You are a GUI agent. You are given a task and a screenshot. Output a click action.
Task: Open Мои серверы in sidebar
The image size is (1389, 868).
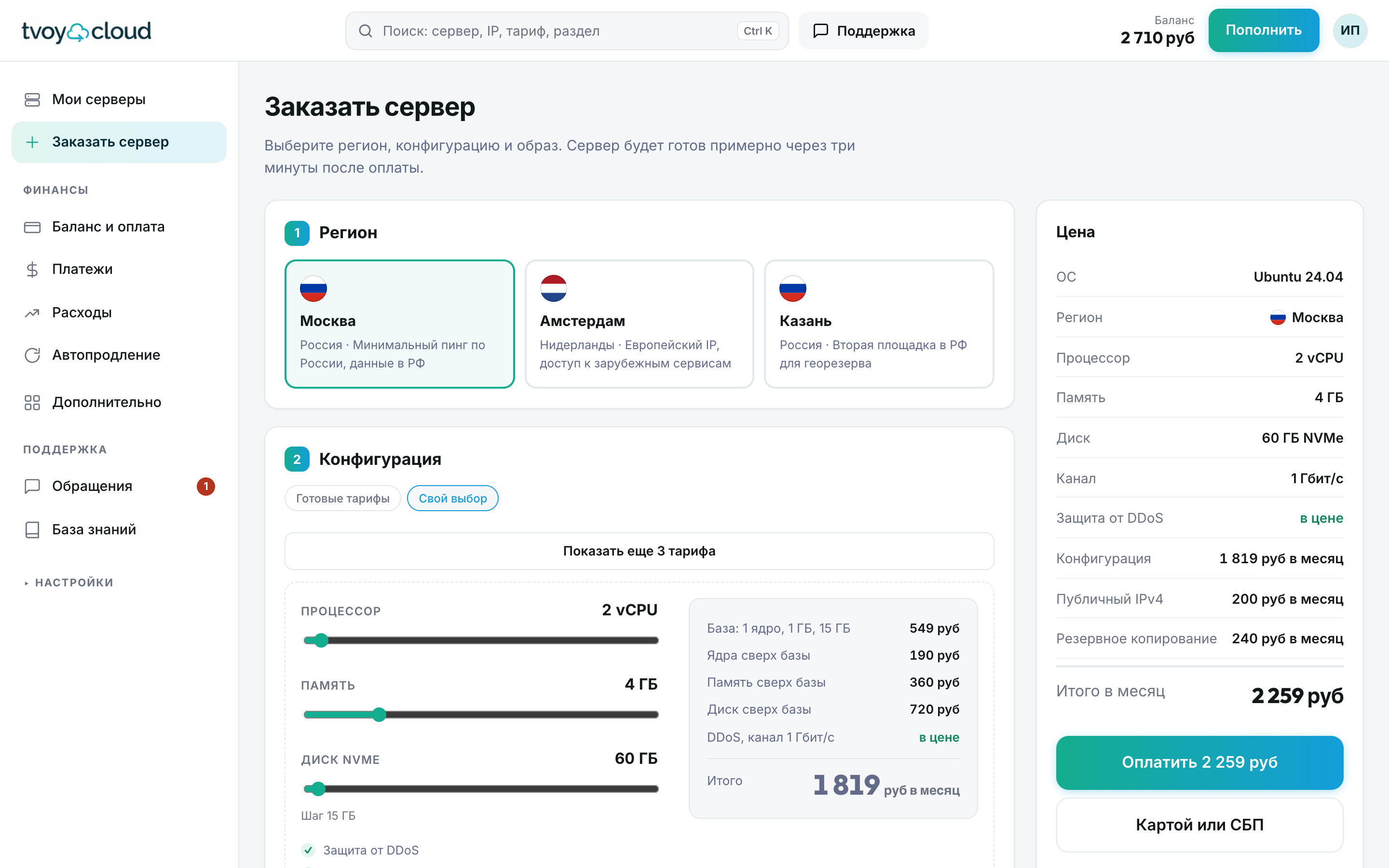[119, 100]
